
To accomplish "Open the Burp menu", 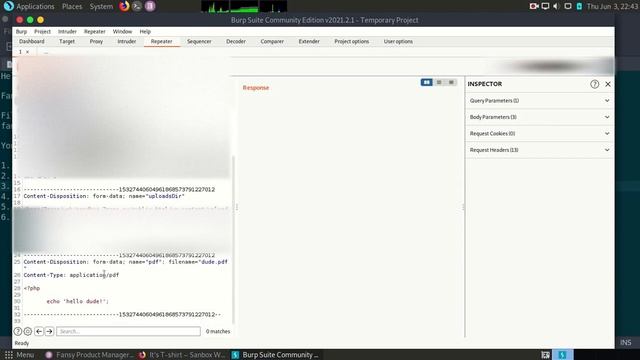I will point(21,31).
